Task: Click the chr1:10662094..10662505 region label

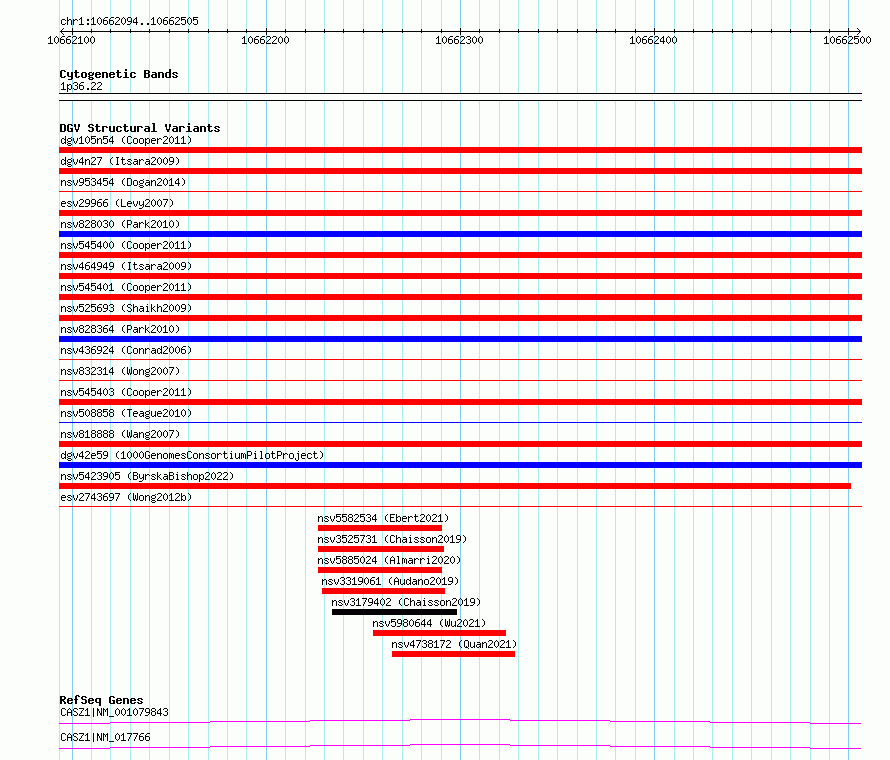Action: [x=128, y=21]
